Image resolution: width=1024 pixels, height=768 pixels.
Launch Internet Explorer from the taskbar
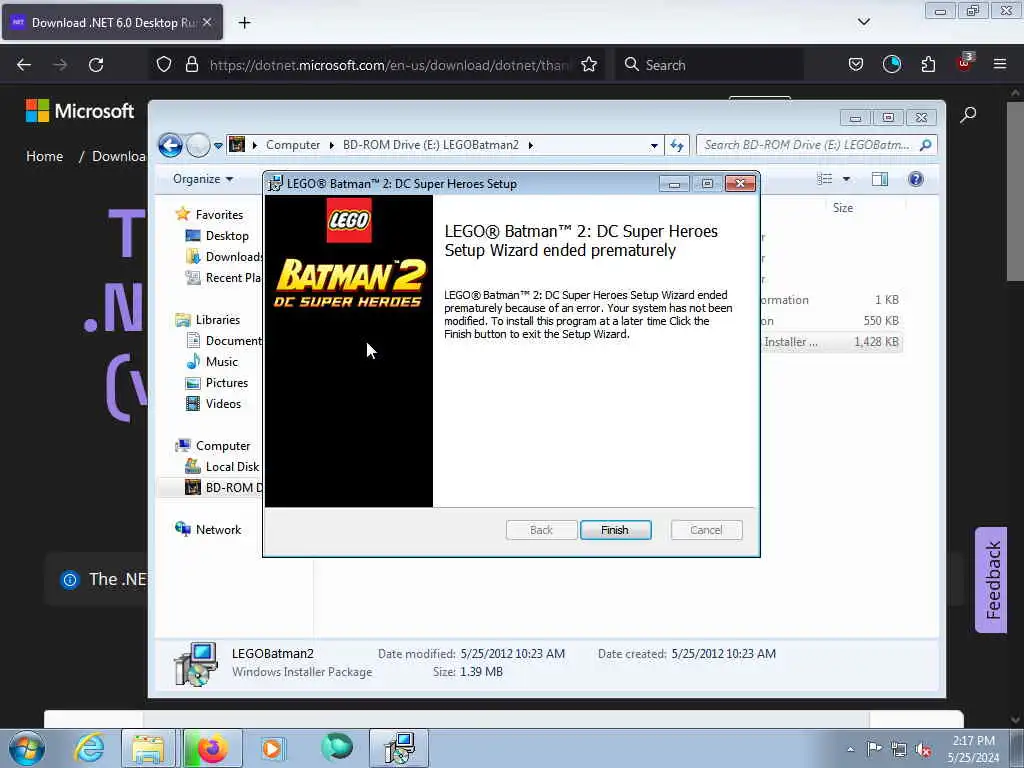pyautogui.click(x=89, y=748)
